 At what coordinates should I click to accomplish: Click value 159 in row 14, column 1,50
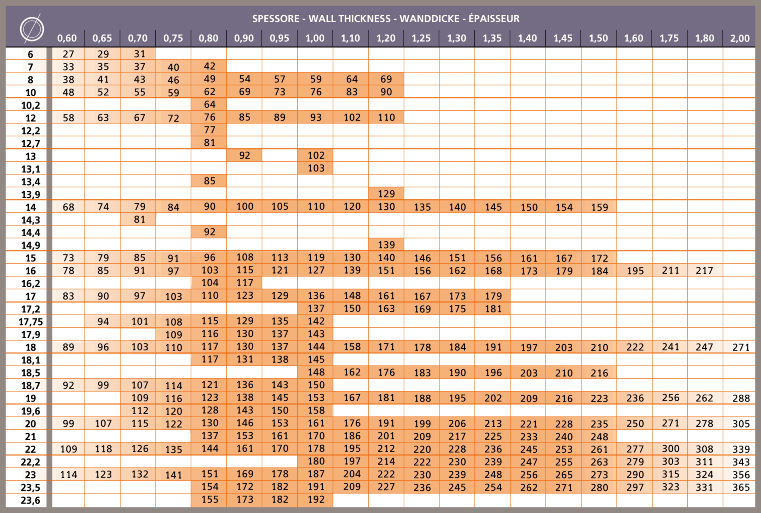598,207
